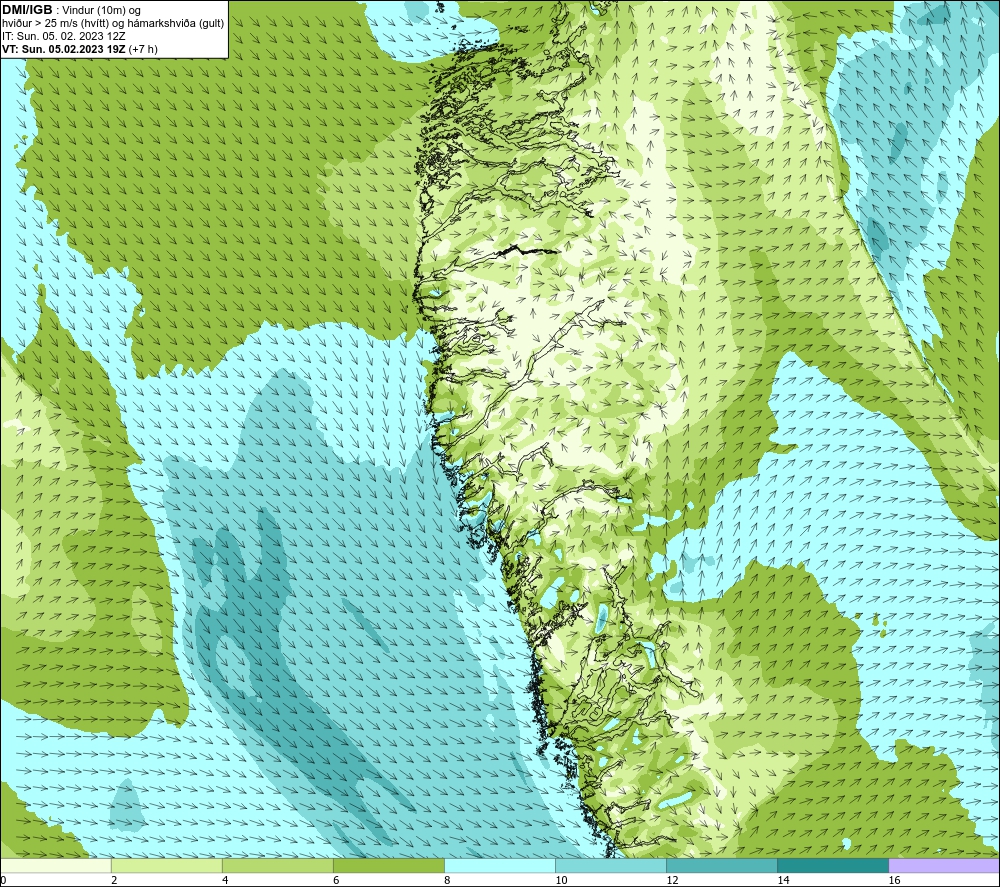This screenshot has height=887, width=1000.
Task: Click the 'DMI/IGB : Vindur (10m) og' title line
Action: (x=71, y=10)
